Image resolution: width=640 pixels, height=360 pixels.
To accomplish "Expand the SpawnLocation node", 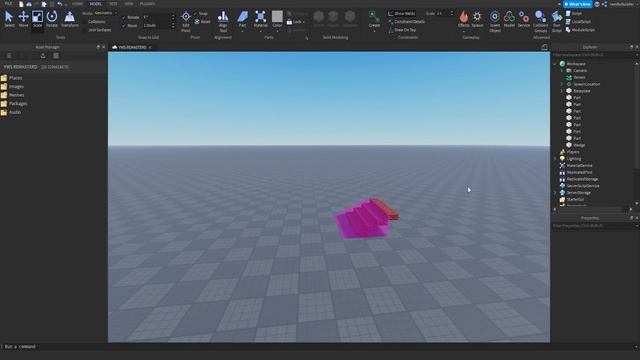I will (x=562, y=84).
